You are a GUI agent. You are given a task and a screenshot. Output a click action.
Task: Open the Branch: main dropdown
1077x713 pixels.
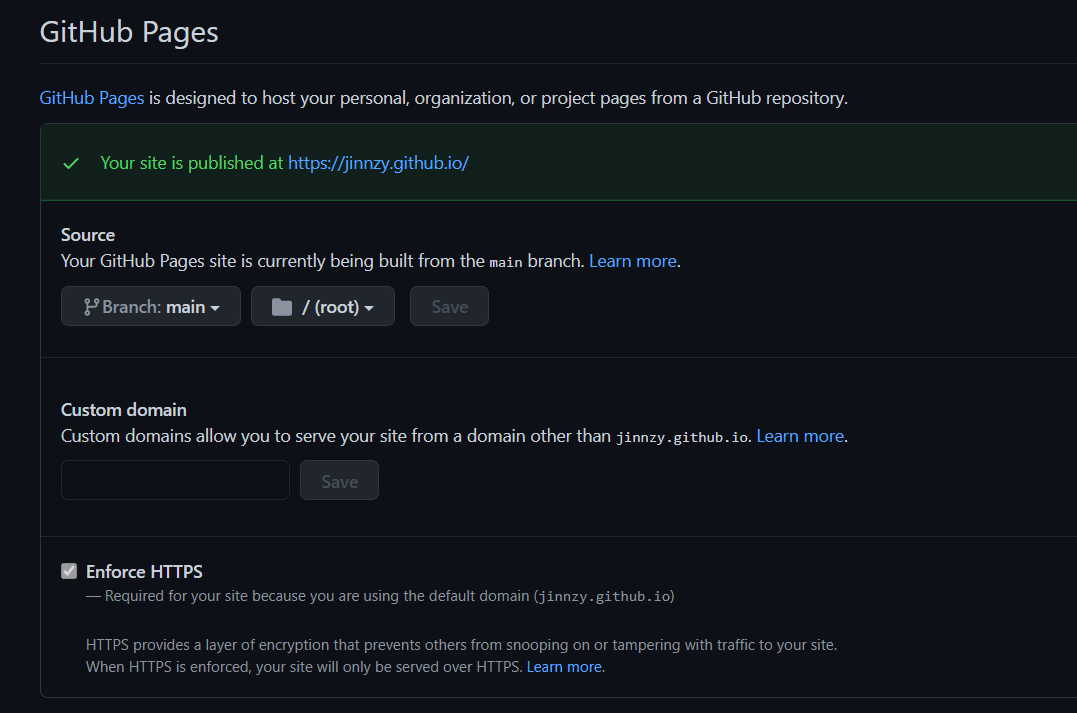tap(151, 307)
